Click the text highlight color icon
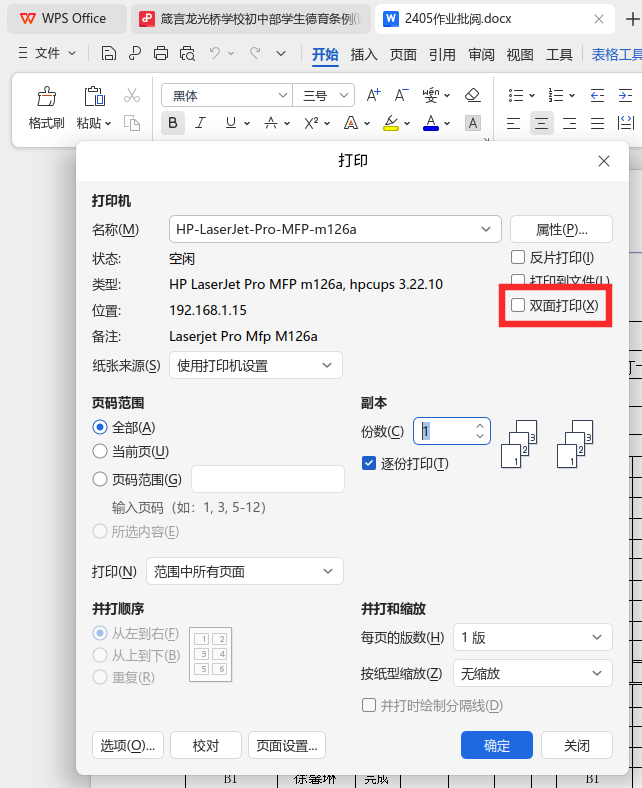The width and height of the screenshot is (642, 788). (x=391, y=123)
